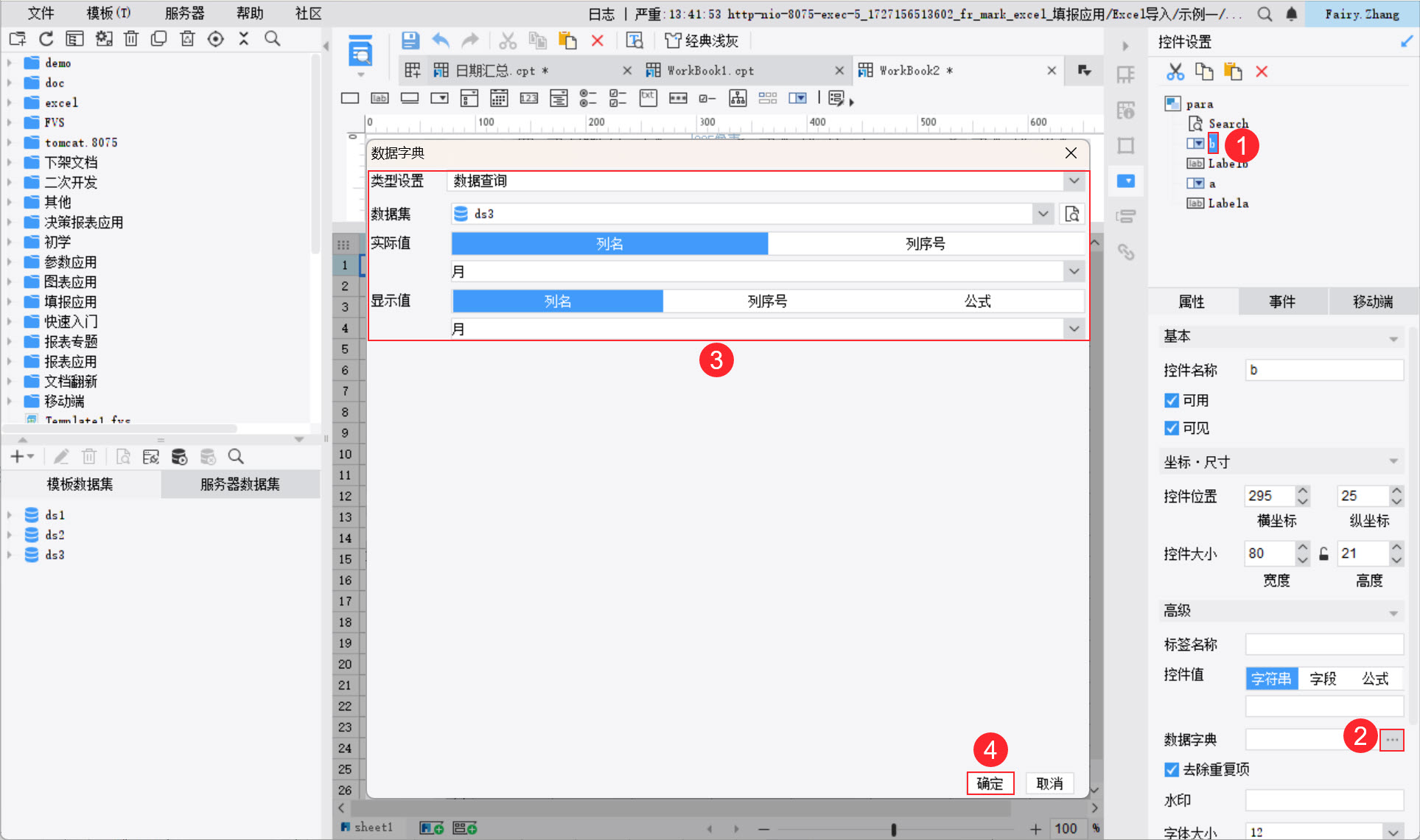The height and width of the screenshot is (840, 1420).
Task: Open the 服务器 menu
Action: click(184, 13)
